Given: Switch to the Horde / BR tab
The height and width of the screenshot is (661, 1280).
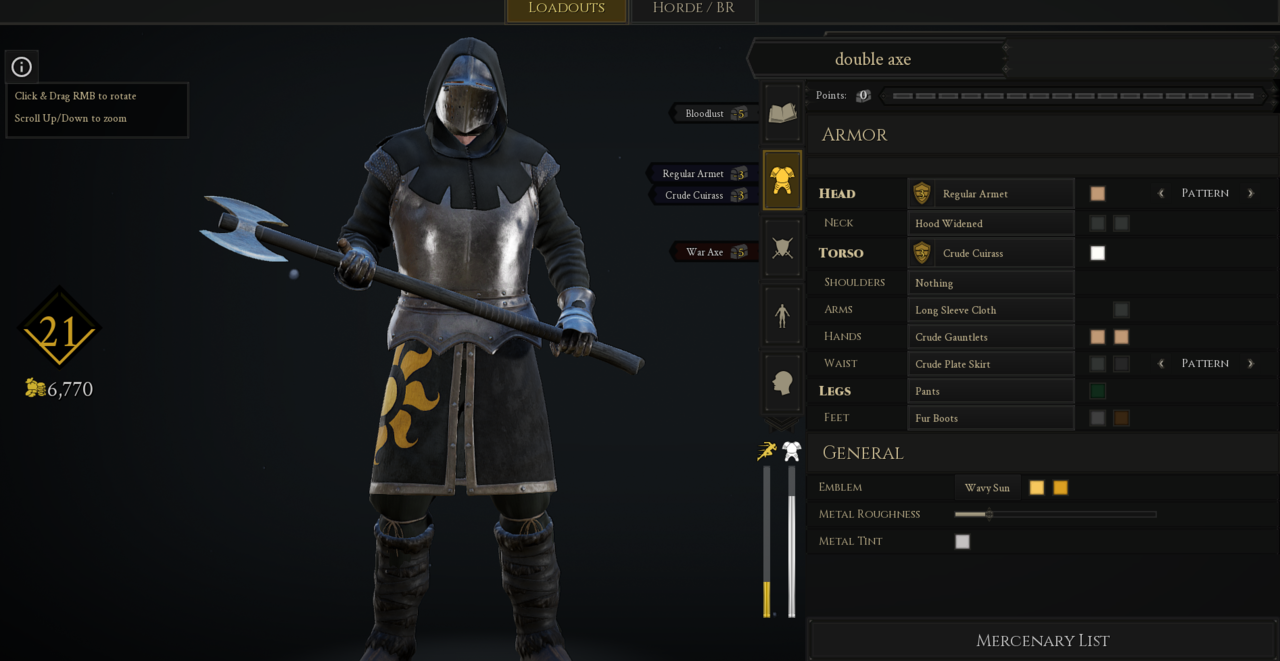Looking at the screenshot, I should (x=693, y=9).
